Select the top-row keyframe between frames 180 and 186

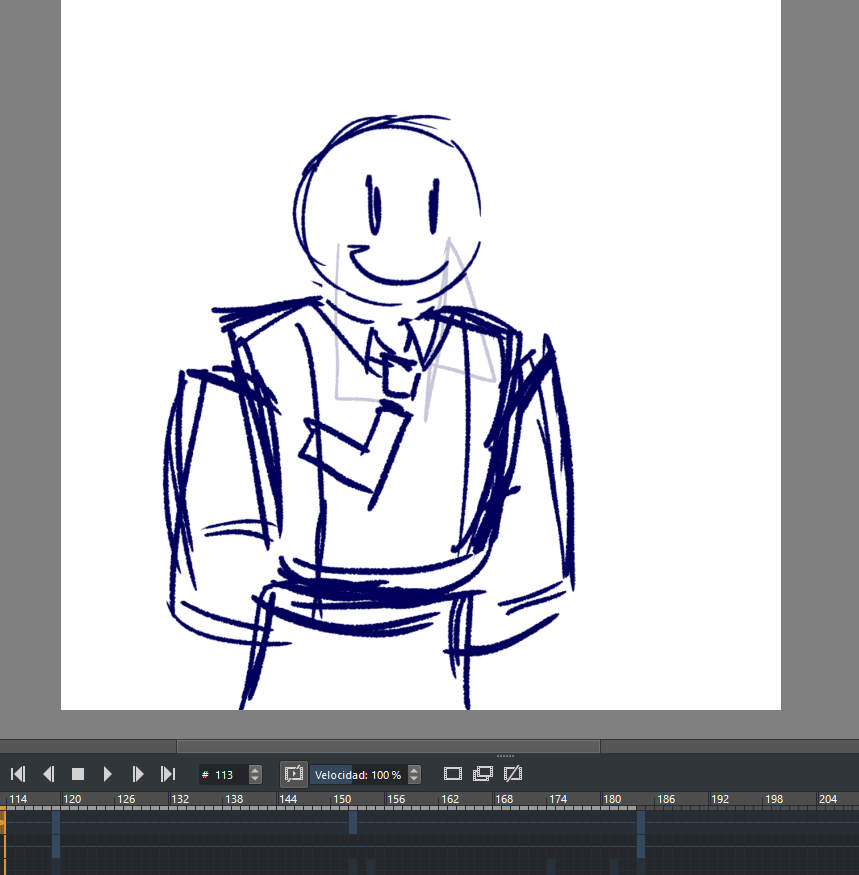pyautogui.click(x=641, y=823)
